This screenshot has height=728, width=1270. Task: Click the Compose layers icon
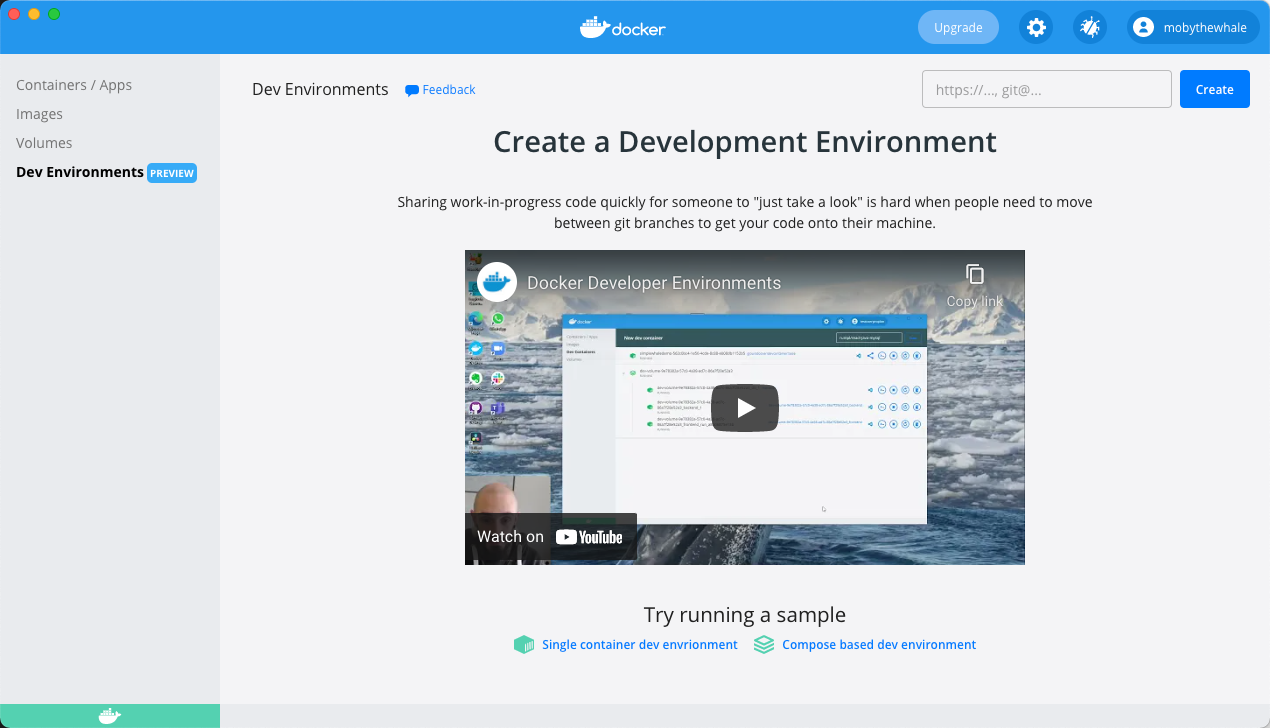[763, 644]
